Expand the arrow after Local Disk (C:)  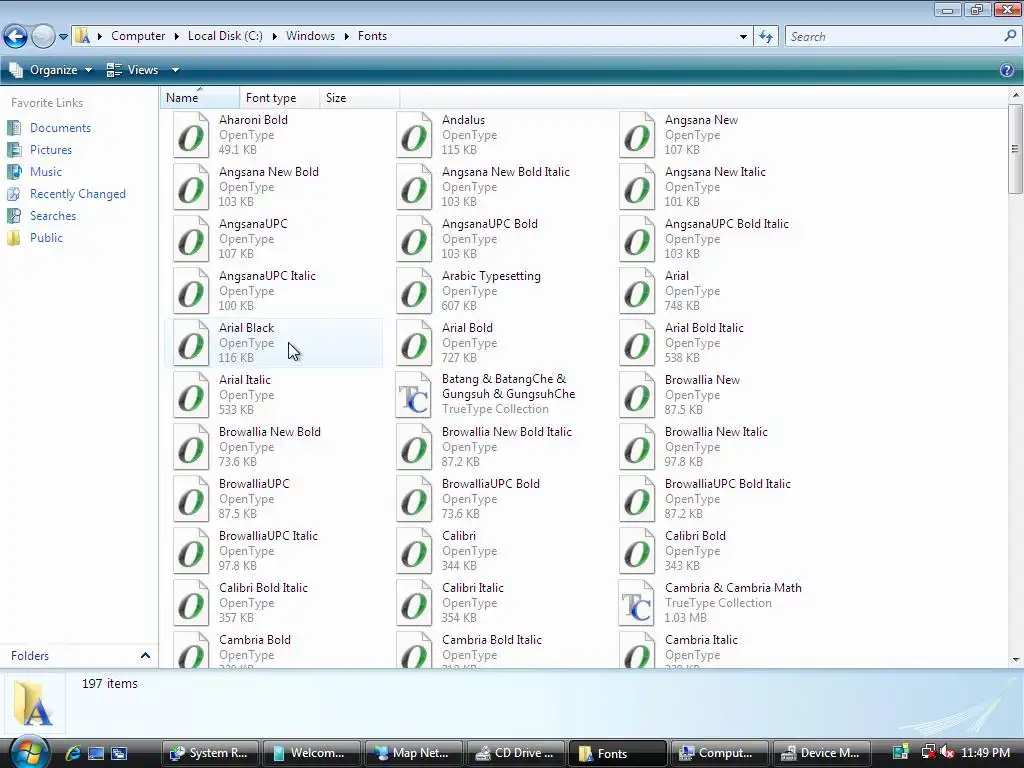click(274, 36)
